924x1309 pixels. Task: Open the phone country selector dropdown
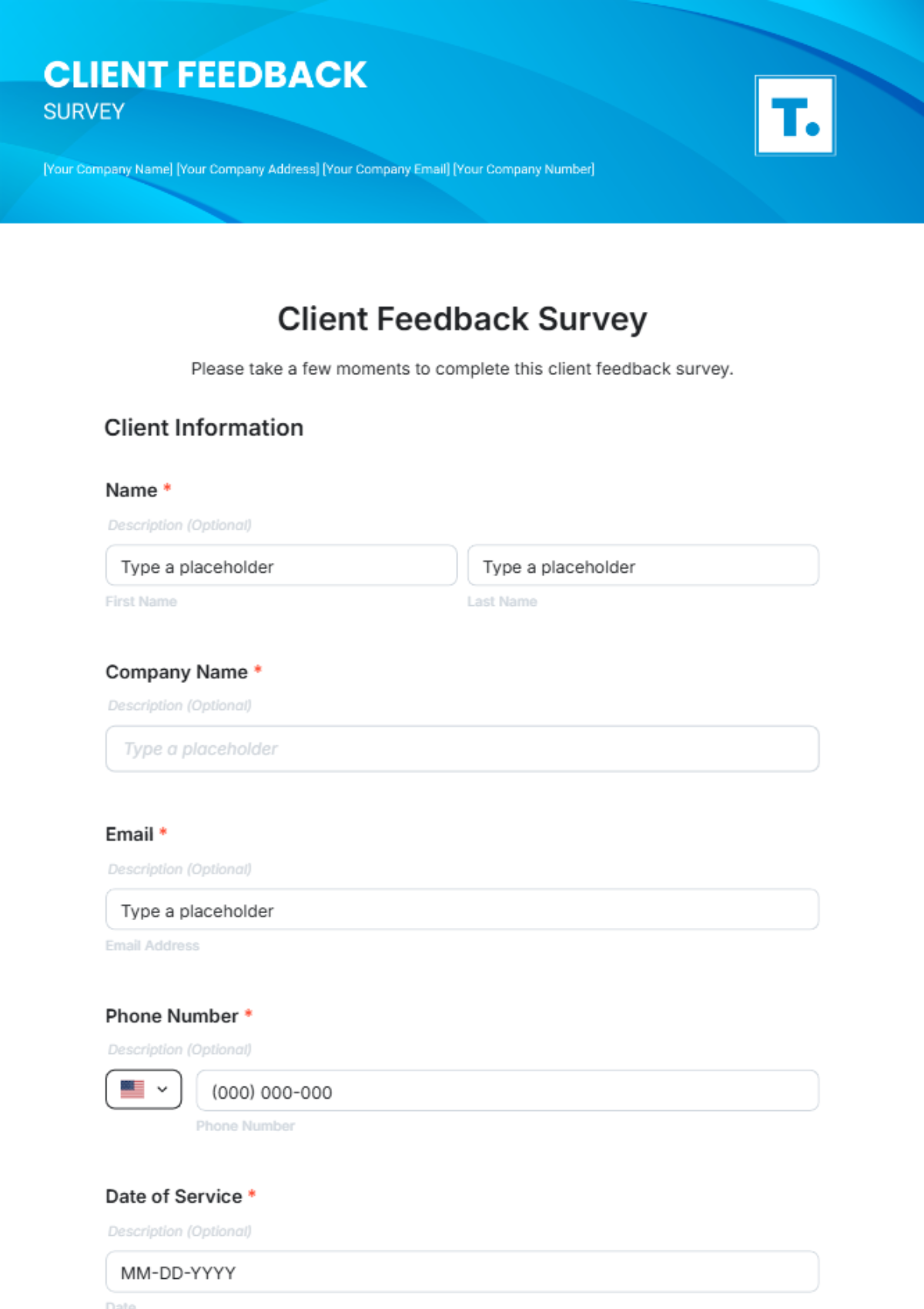click(143, 1089)
